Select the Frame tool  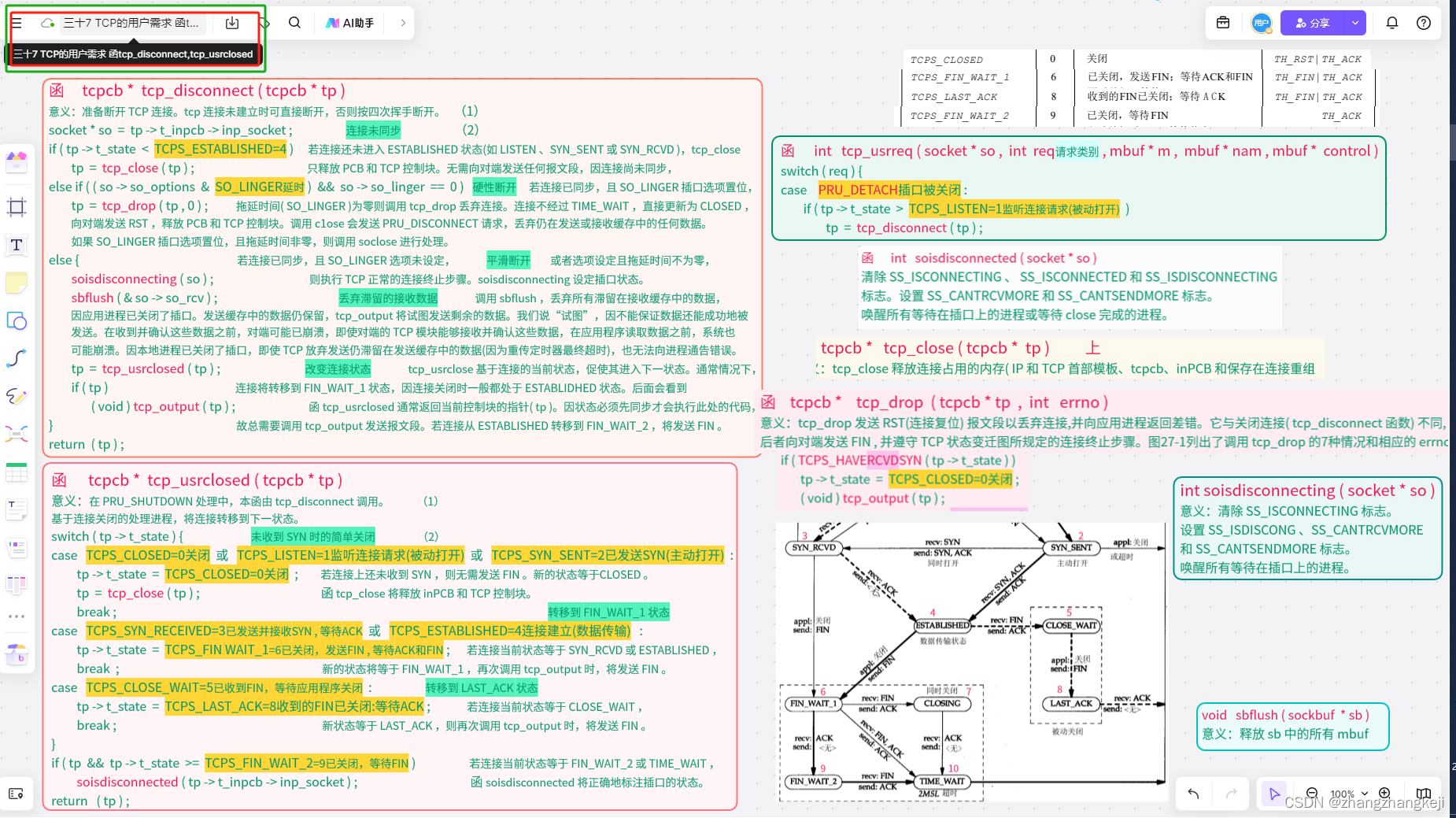[17, 207]
